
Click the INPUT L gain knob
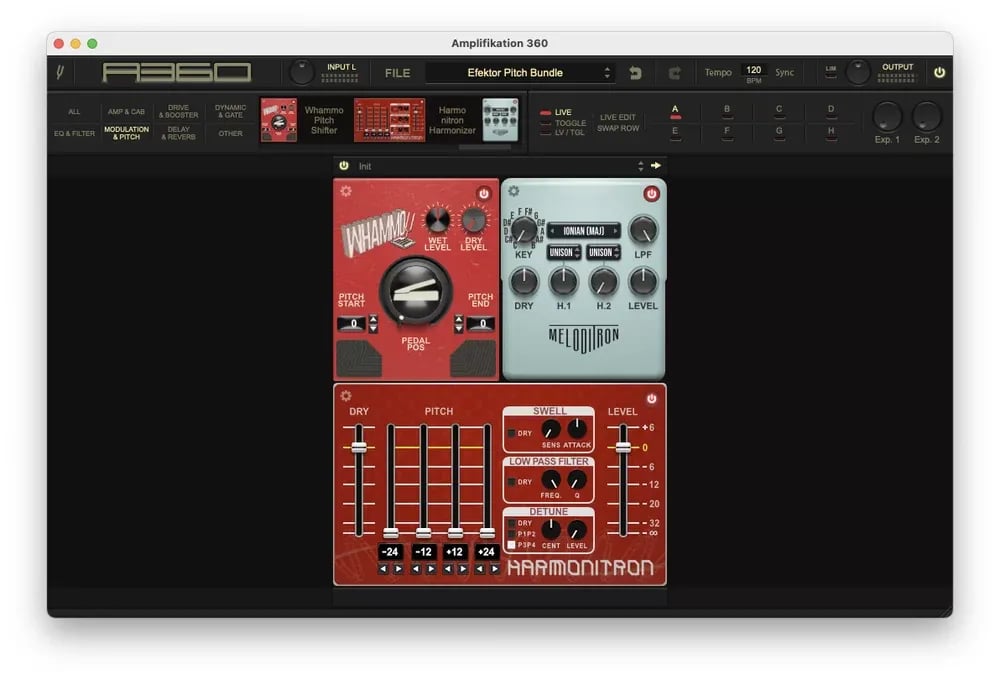pyautogui.click(x=302, y=72)
